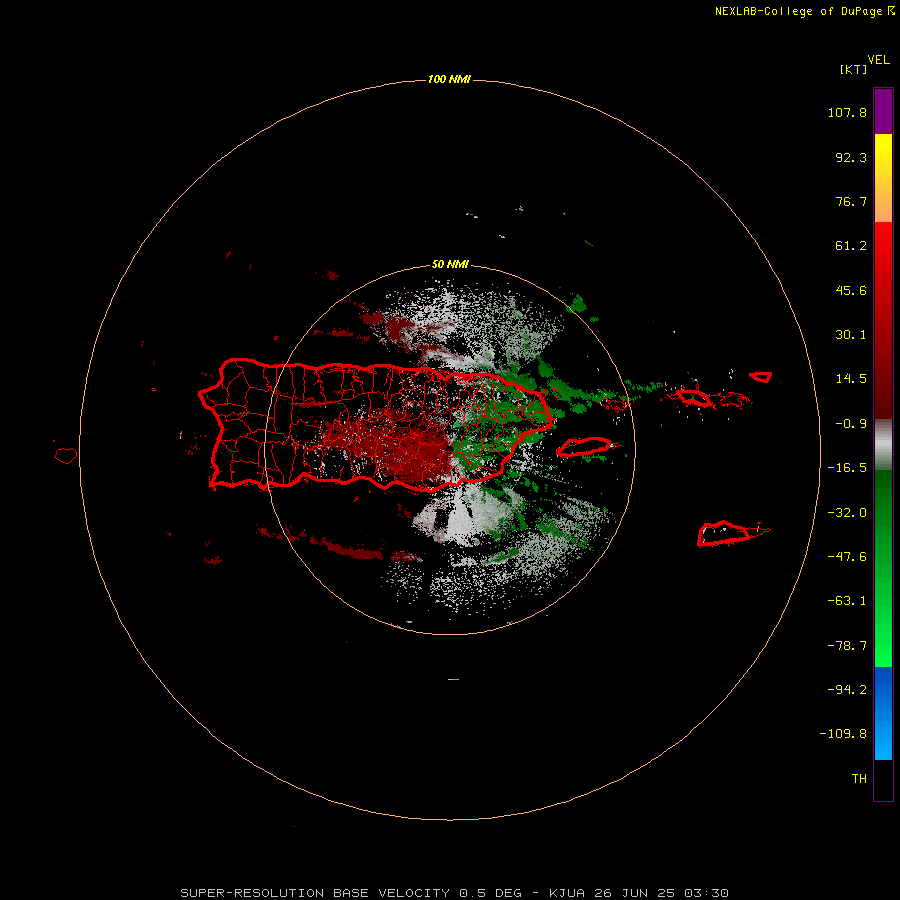Click the 50 NMI range ring label

coord(450,265)
